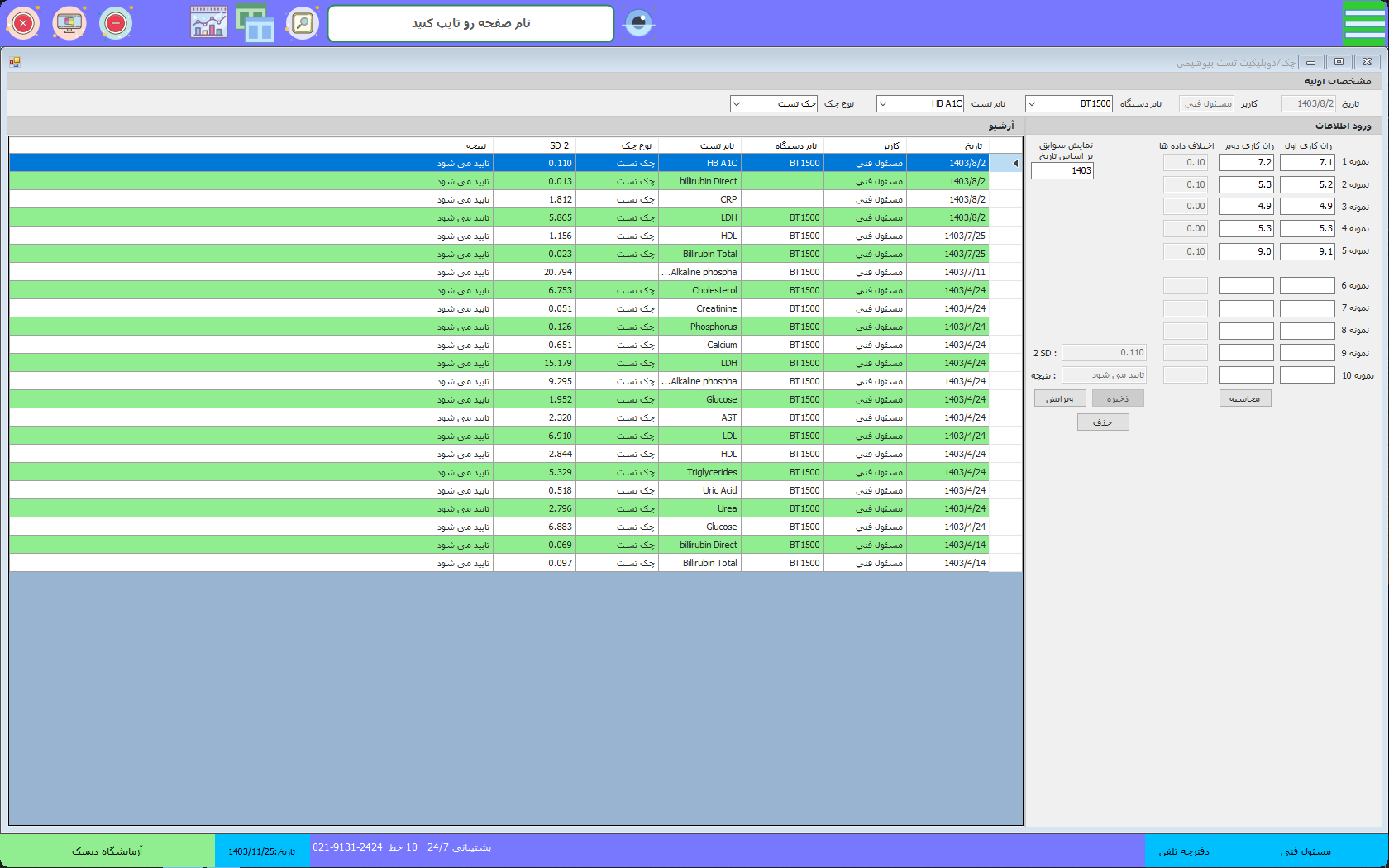Click the year filter field showing 1403
This screenshot has width=1389, height=868.
pyautogui.click(x=1062, y=171)
